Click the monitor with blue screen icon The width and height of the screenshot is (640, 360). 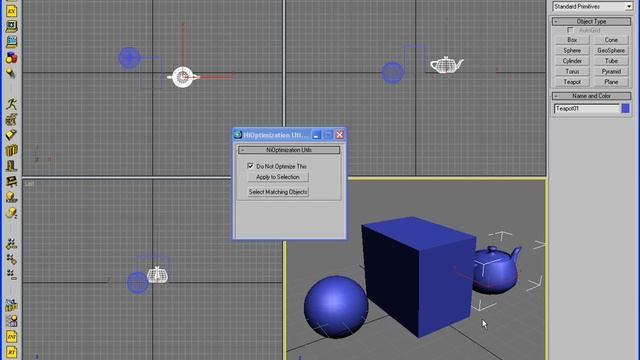(11, 42)
